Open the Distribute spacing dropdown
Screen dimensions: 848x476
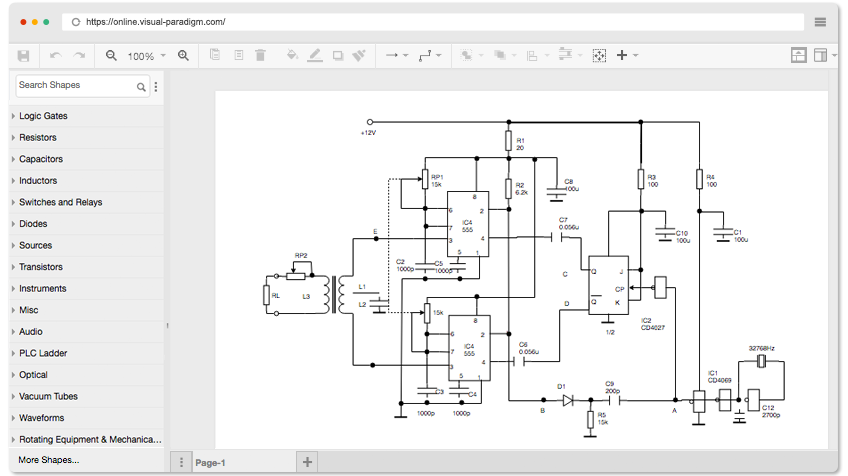pos(570,55)
